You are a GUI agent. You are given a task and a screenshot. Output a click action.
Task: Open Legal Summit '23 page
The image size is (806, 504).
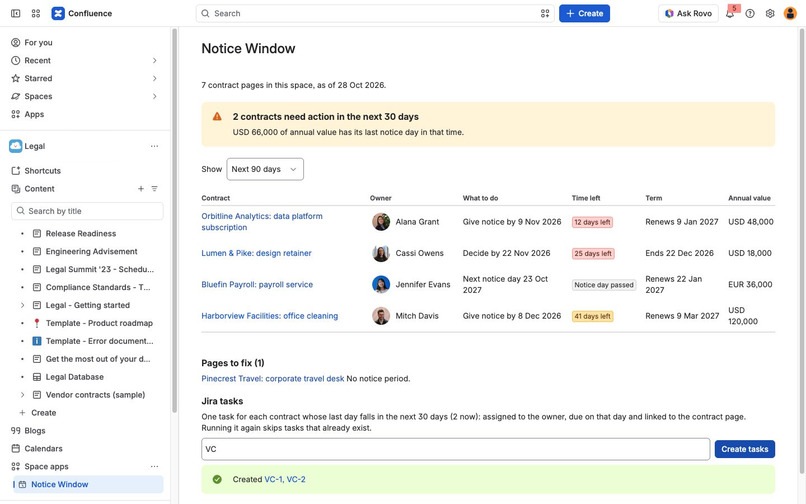[100, 269]
